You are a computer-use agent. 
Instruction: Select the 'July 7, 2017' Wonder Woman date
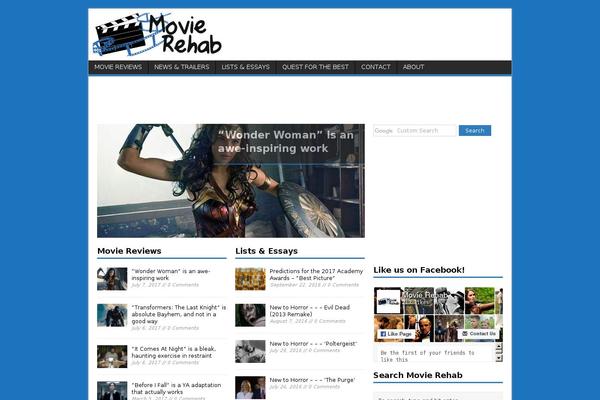pyautogui.click(x=146, y=285)
